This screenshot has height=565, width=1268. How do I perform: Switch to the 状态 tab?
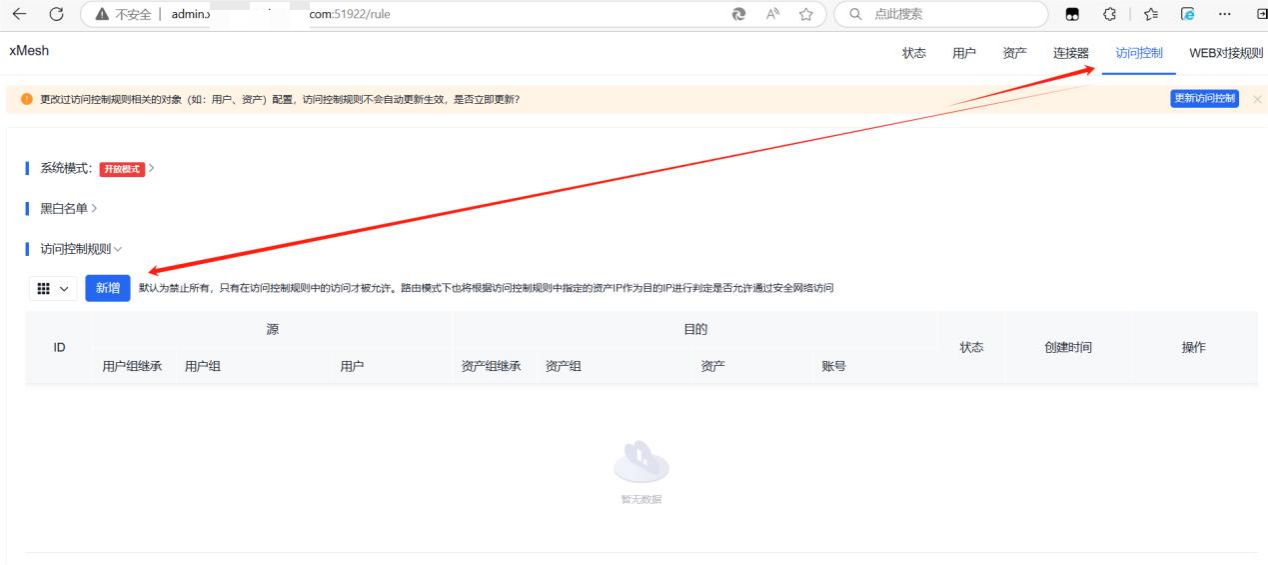(x=914, y=53)
